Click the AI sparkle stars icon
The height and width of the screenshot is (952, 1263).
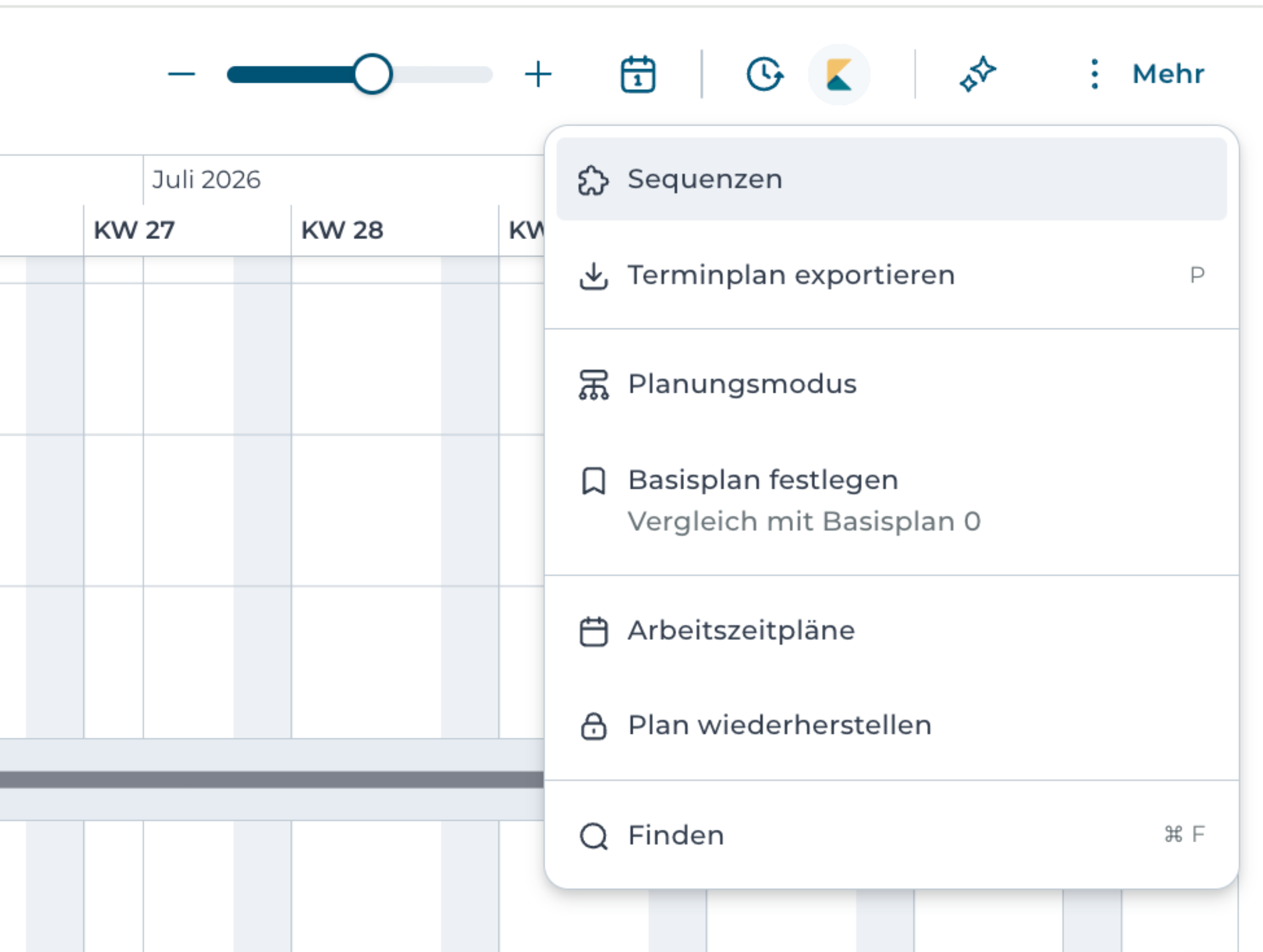click(x=977, y=74)
